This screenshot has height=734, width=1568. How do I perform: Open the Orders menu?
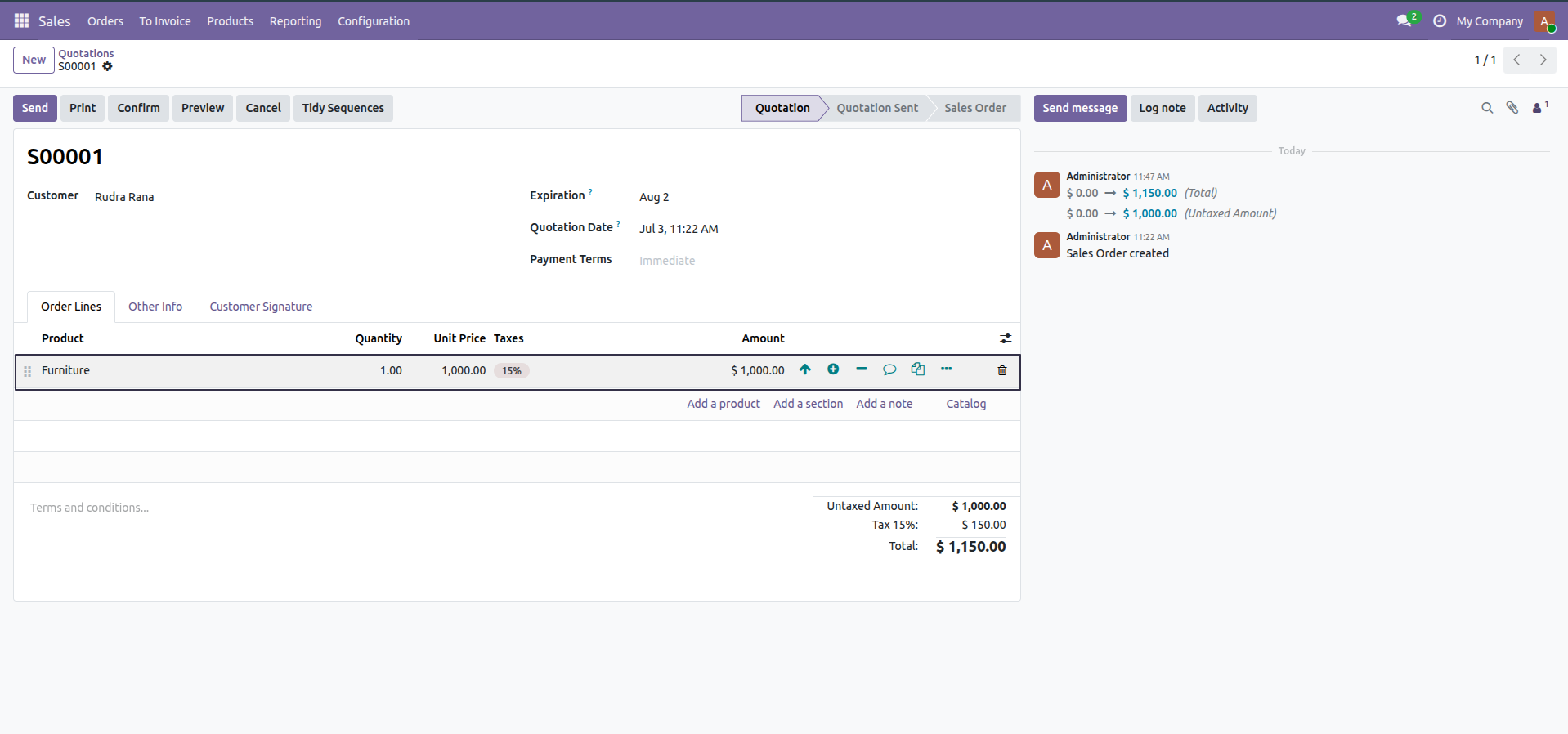click(105, 21)
